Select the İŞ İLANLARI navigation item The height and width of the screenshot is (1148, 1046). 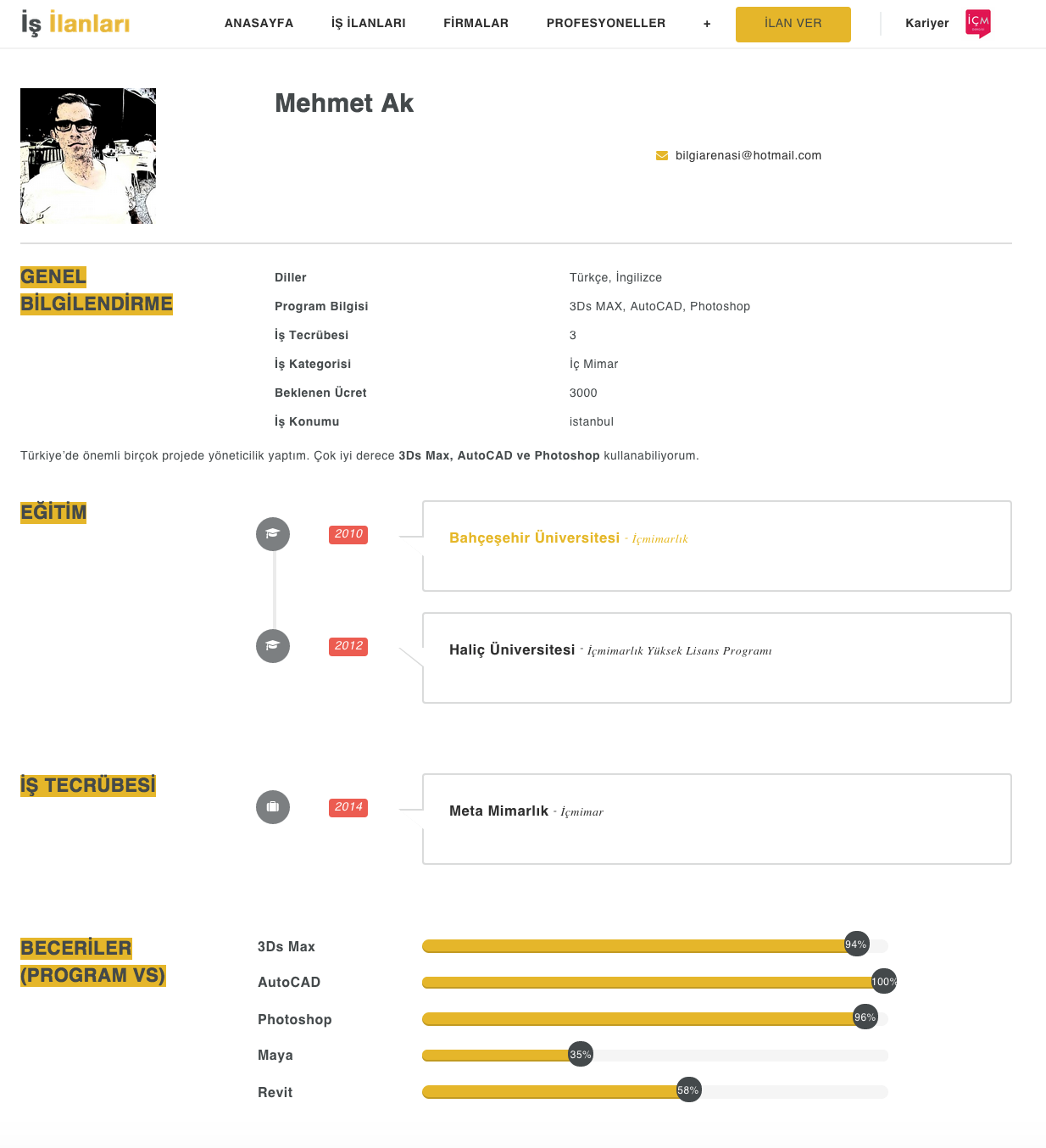(x=369, y=23)
